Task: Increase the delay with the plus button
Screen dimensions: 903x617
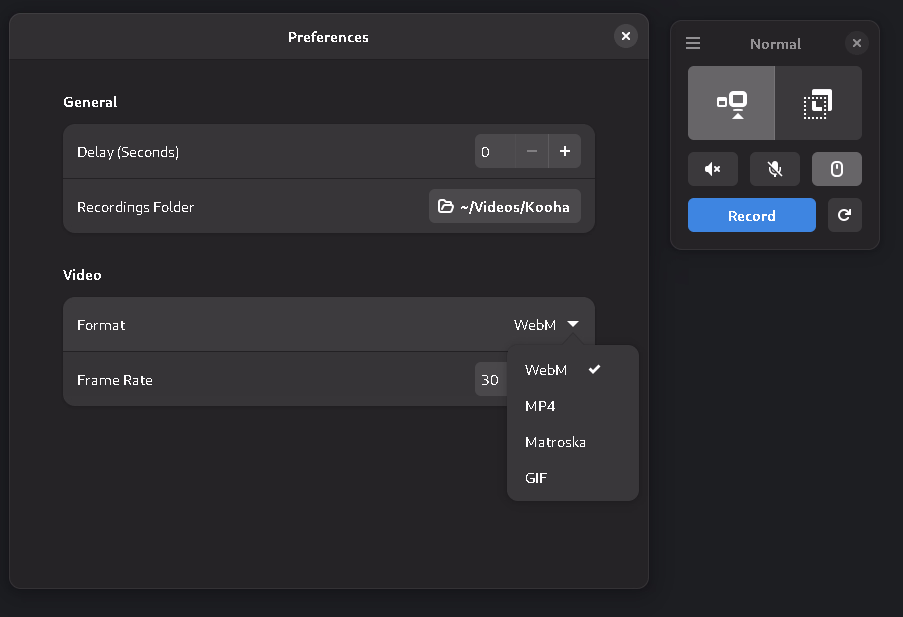Action: click(564, 152)
